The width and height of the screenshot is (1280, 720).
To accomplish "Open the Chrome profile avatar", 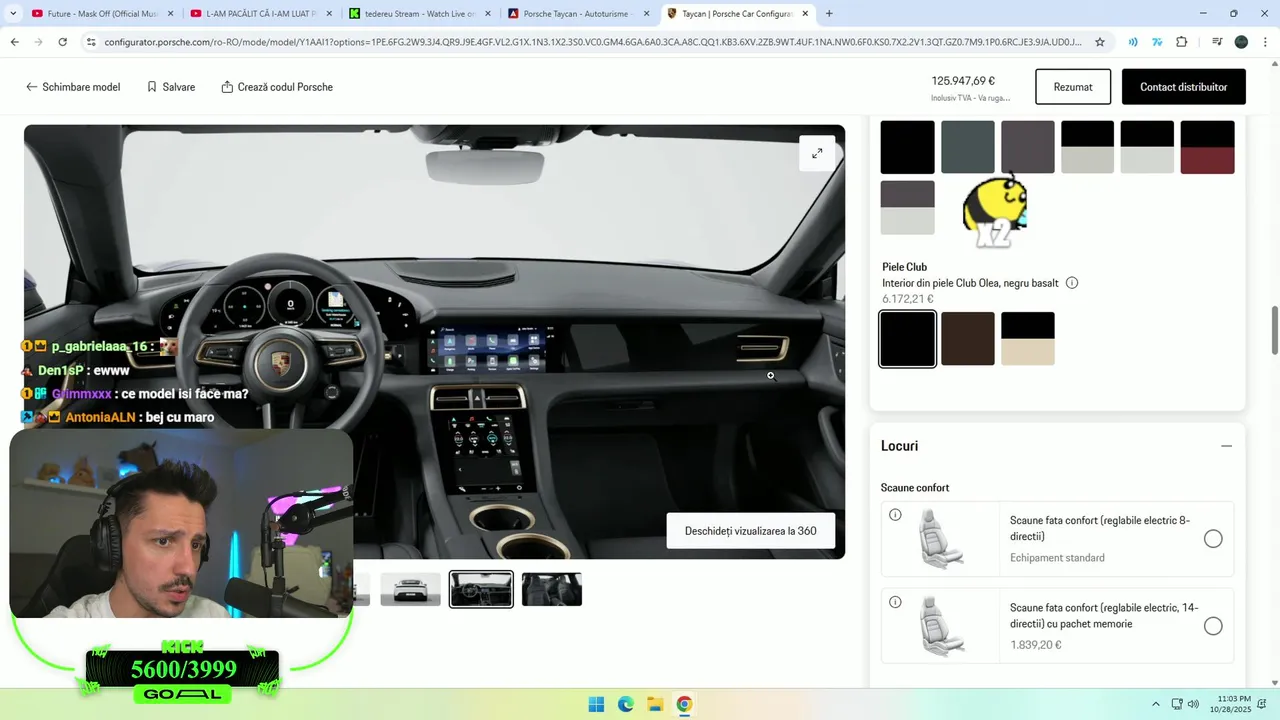I will click(1241, 42).
